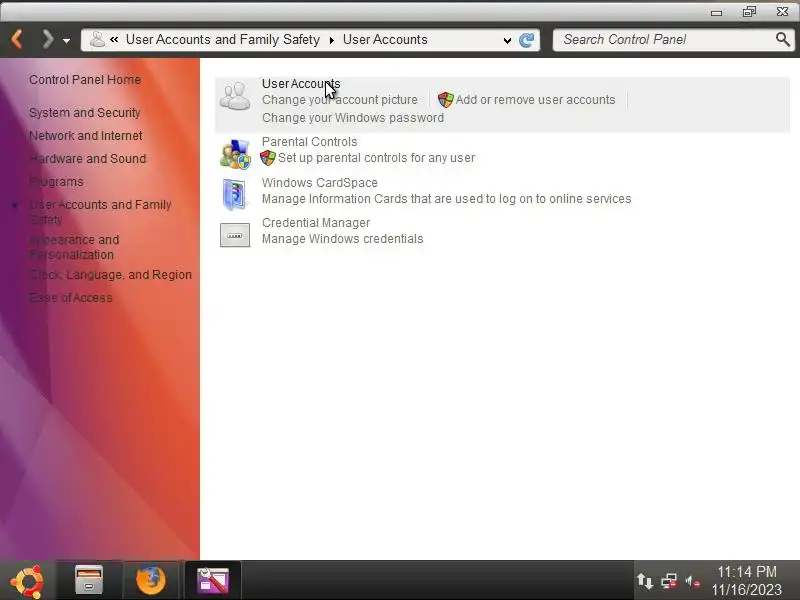Open Network and Internet category
The image size is (800, 600).
point(86,136)
